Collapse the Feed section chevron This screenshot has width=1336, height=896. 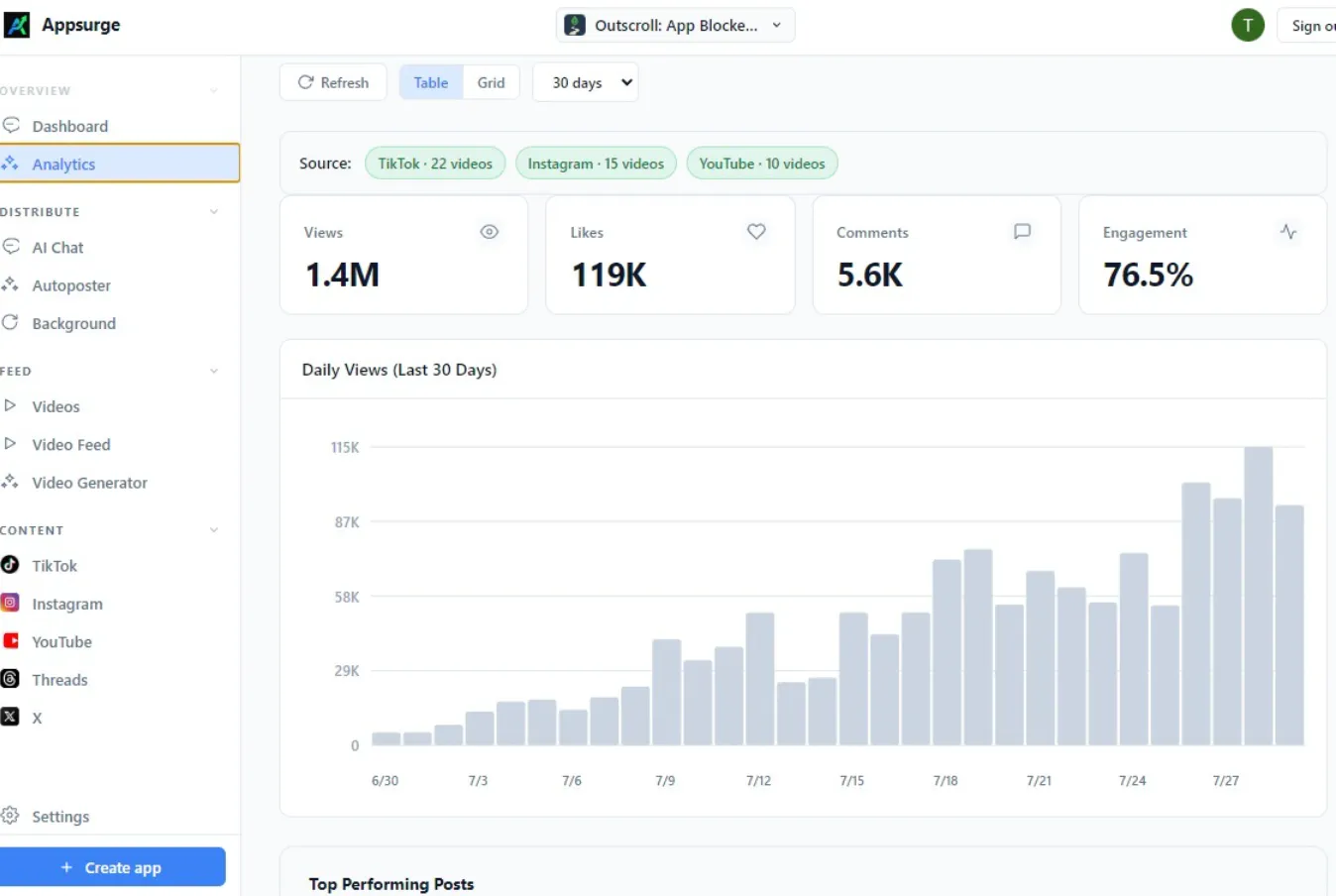point(214,372)
